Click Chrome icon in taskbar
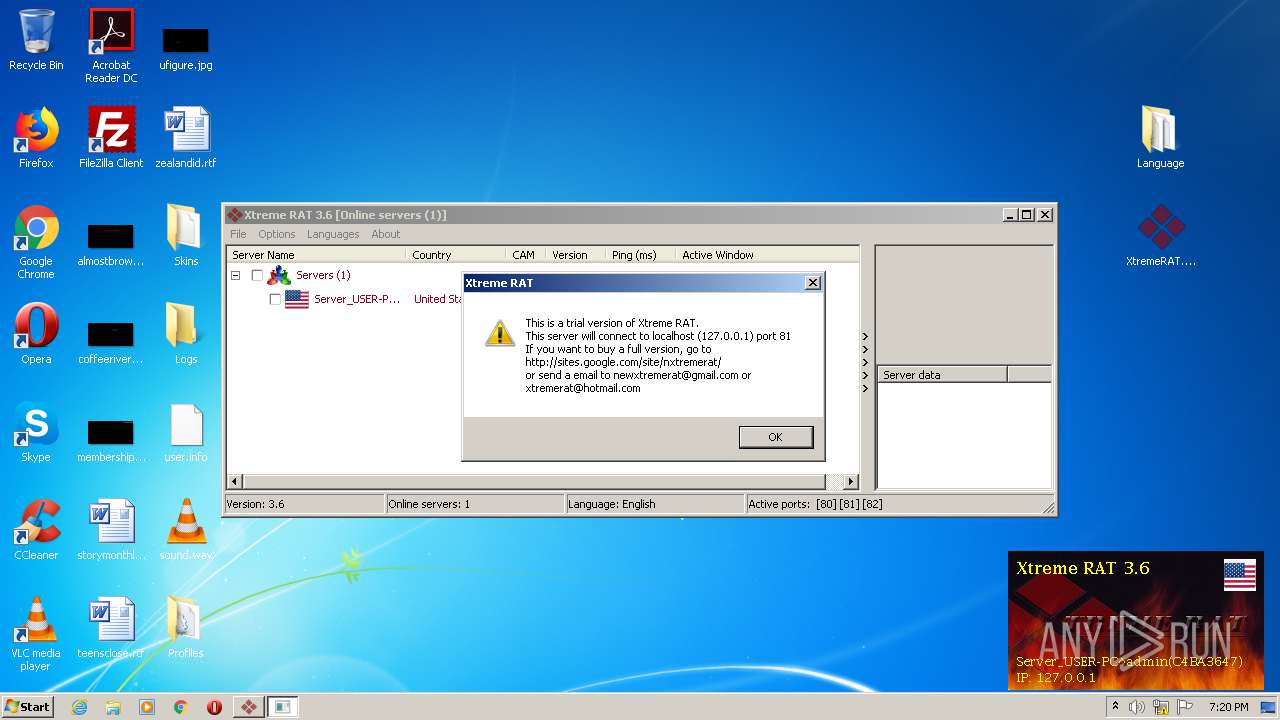Screen dimensions: 1280x720 [x=181, y=707]
